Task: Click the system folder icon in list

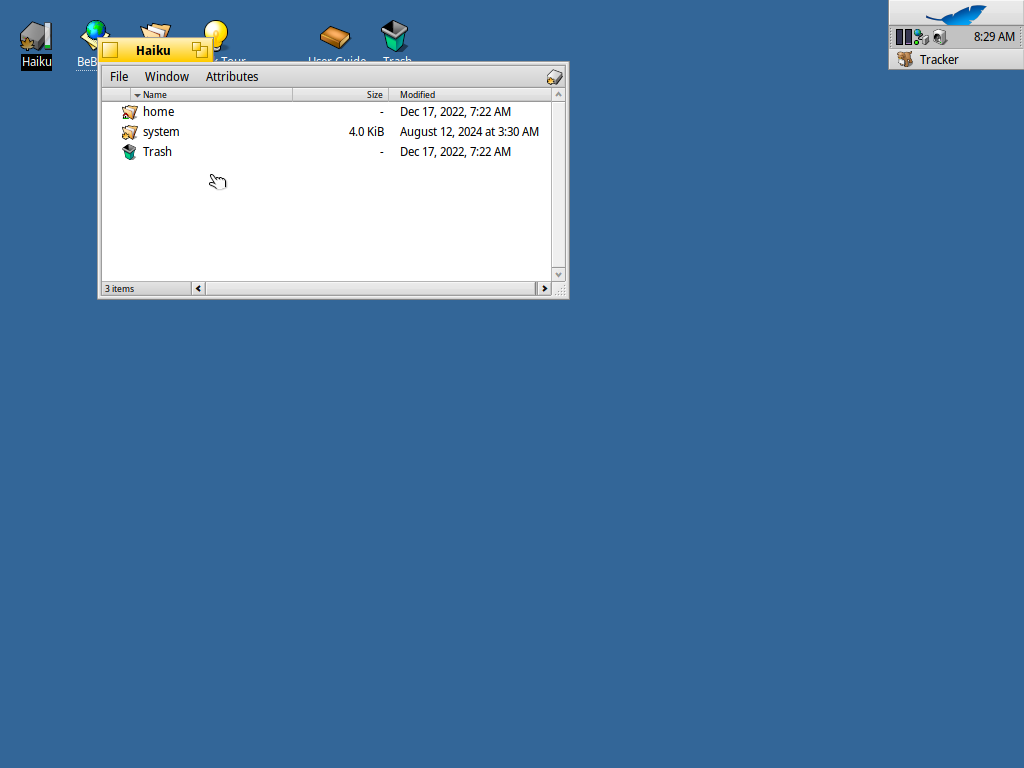Action: [x=129, y=132]
